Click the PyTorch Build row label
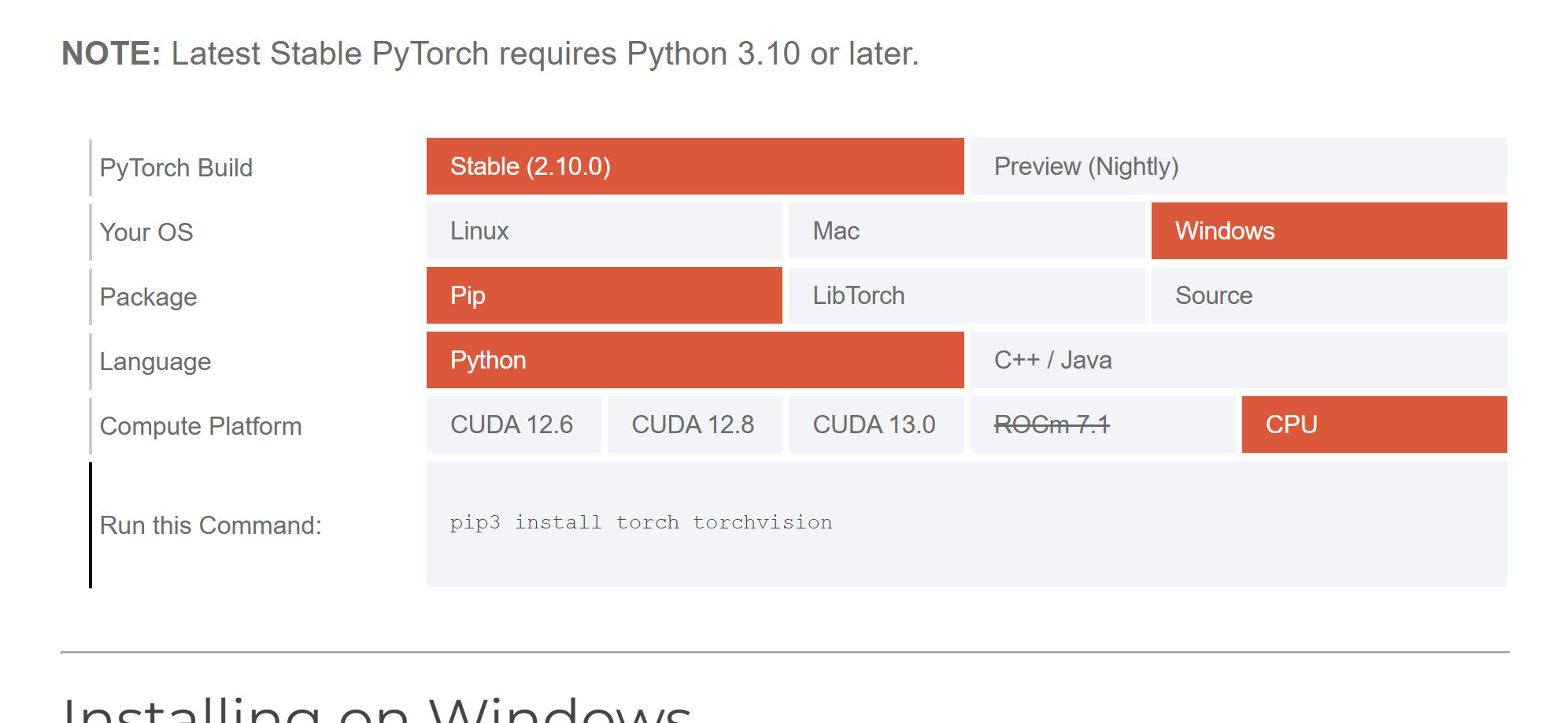1568x723 pixels. tap(176, 168)
